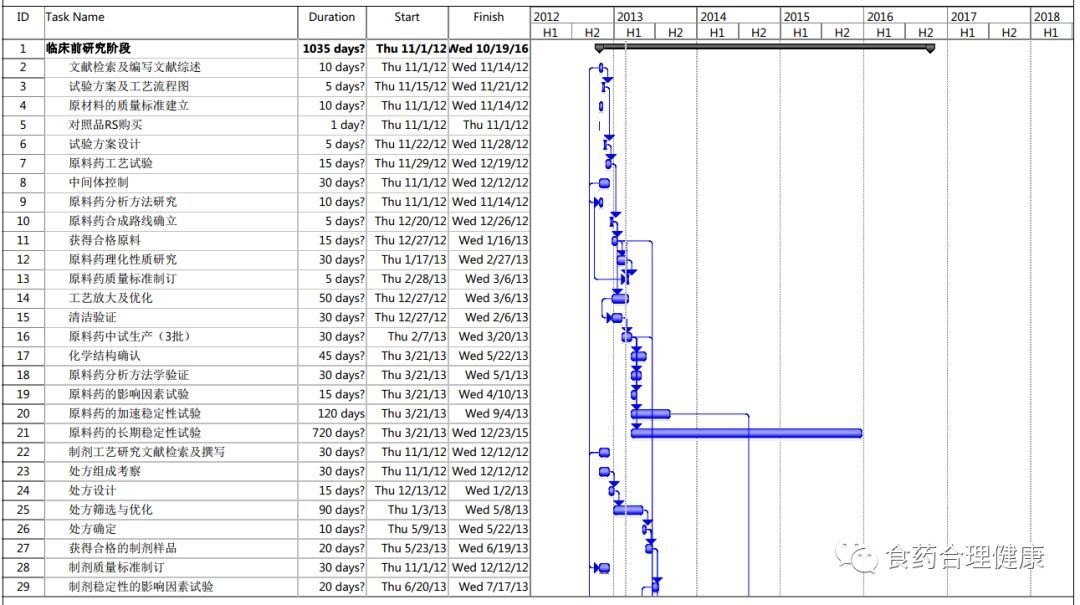Click the 1 day? duration cell

click(x=348, y=125)
